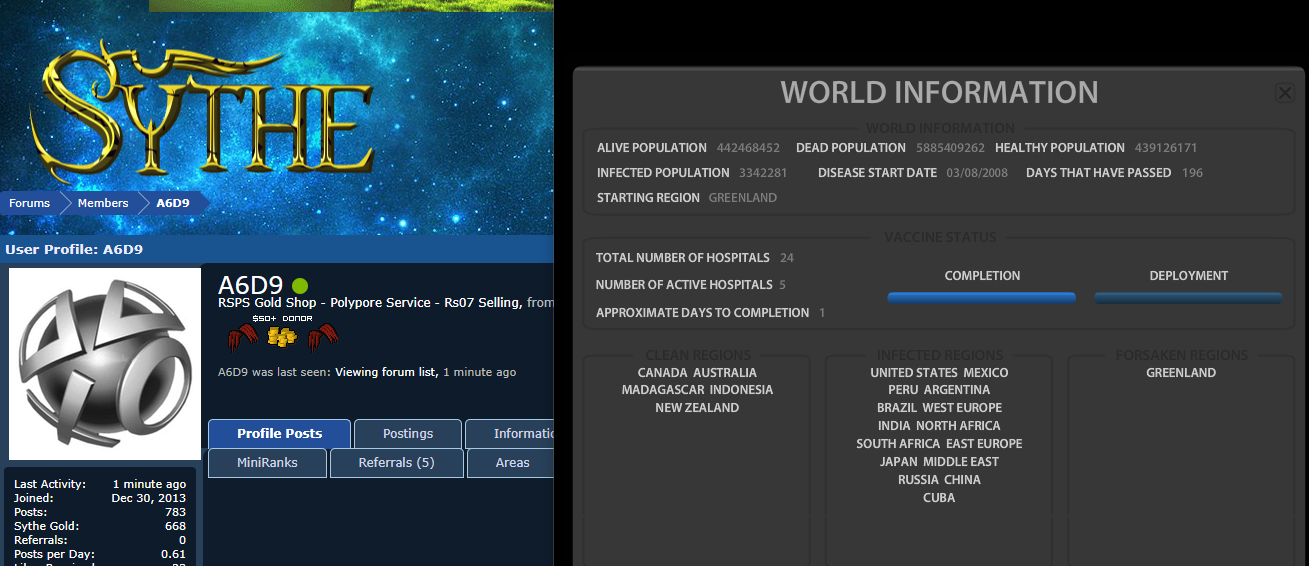
Task: Select CHINA in infected regions
Action: 963,480
